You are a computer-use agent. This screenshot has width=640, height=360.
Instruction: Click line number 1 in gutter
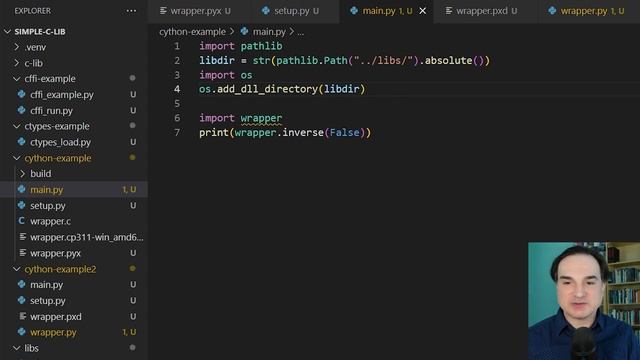tap(177, 46)
